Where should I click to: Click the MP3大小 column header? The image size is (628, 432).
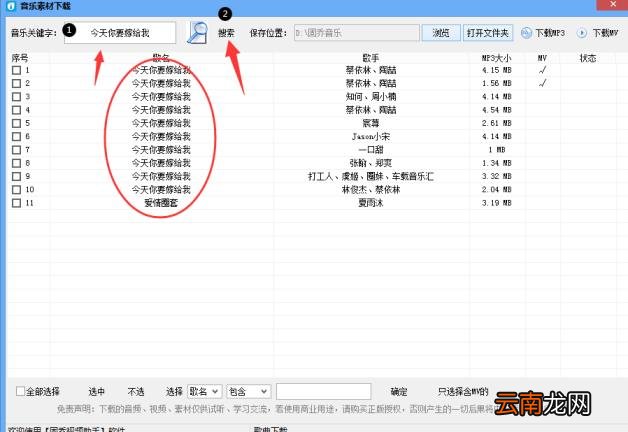pos(496,58)
